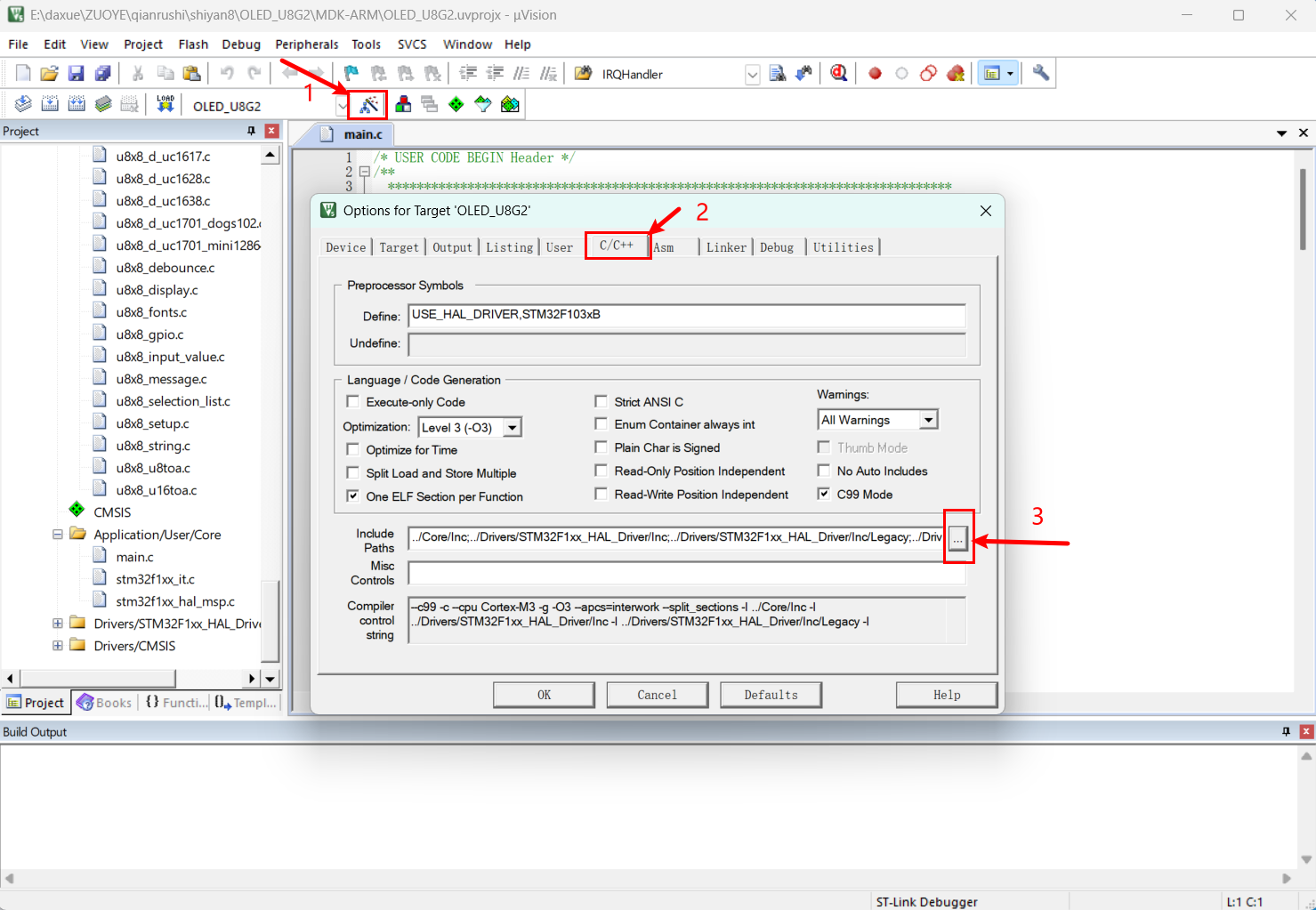Check Plain Char is Signed
Screen dimensions: 1316x910
pos(601,447)
